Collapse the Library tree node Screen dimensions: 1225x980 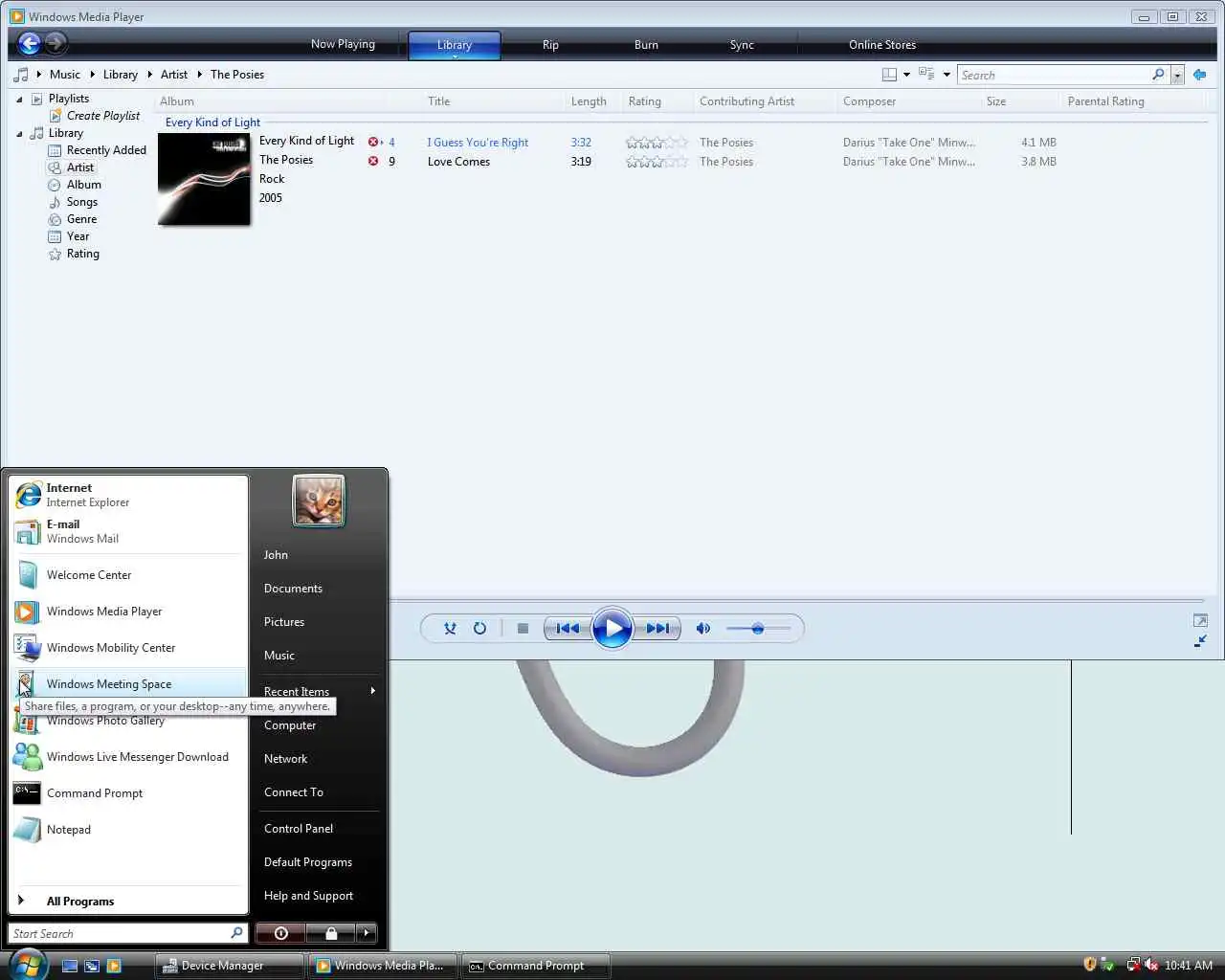(x=19, y=133)
